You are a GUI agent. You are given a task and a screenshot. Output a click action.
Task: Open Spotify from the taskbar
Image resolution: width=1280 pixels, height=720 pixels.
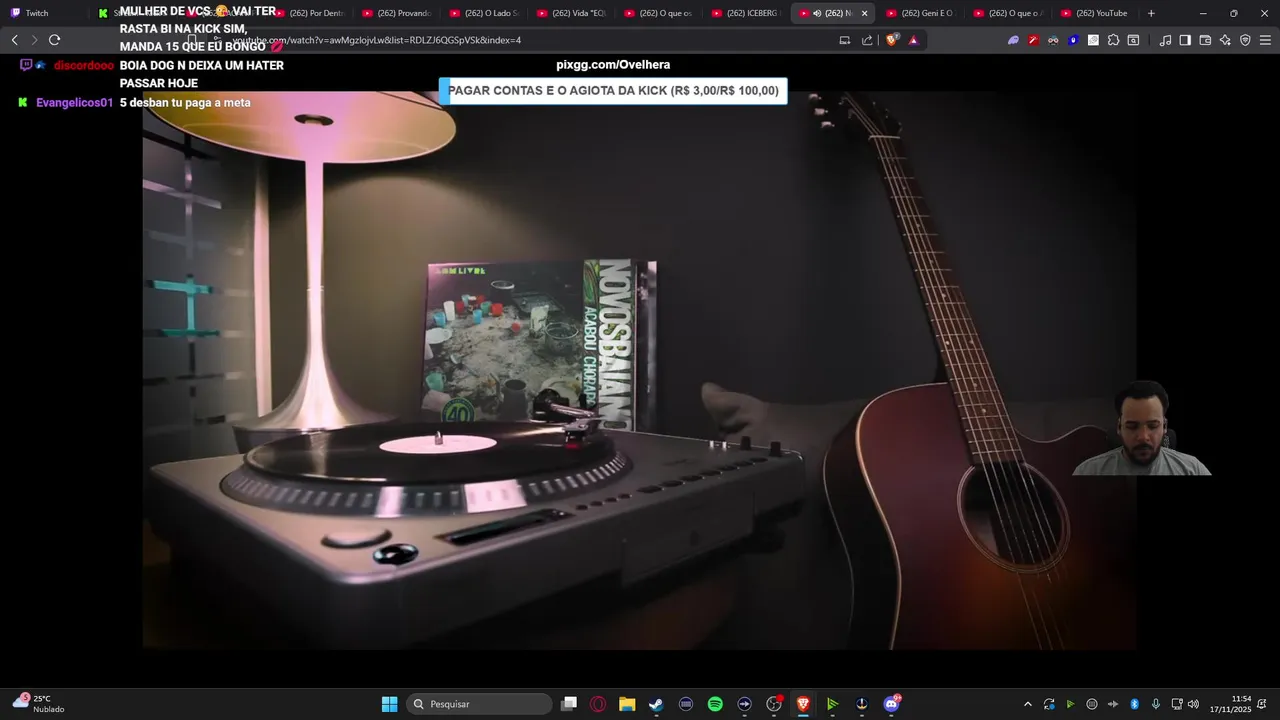tap(715, 704)
